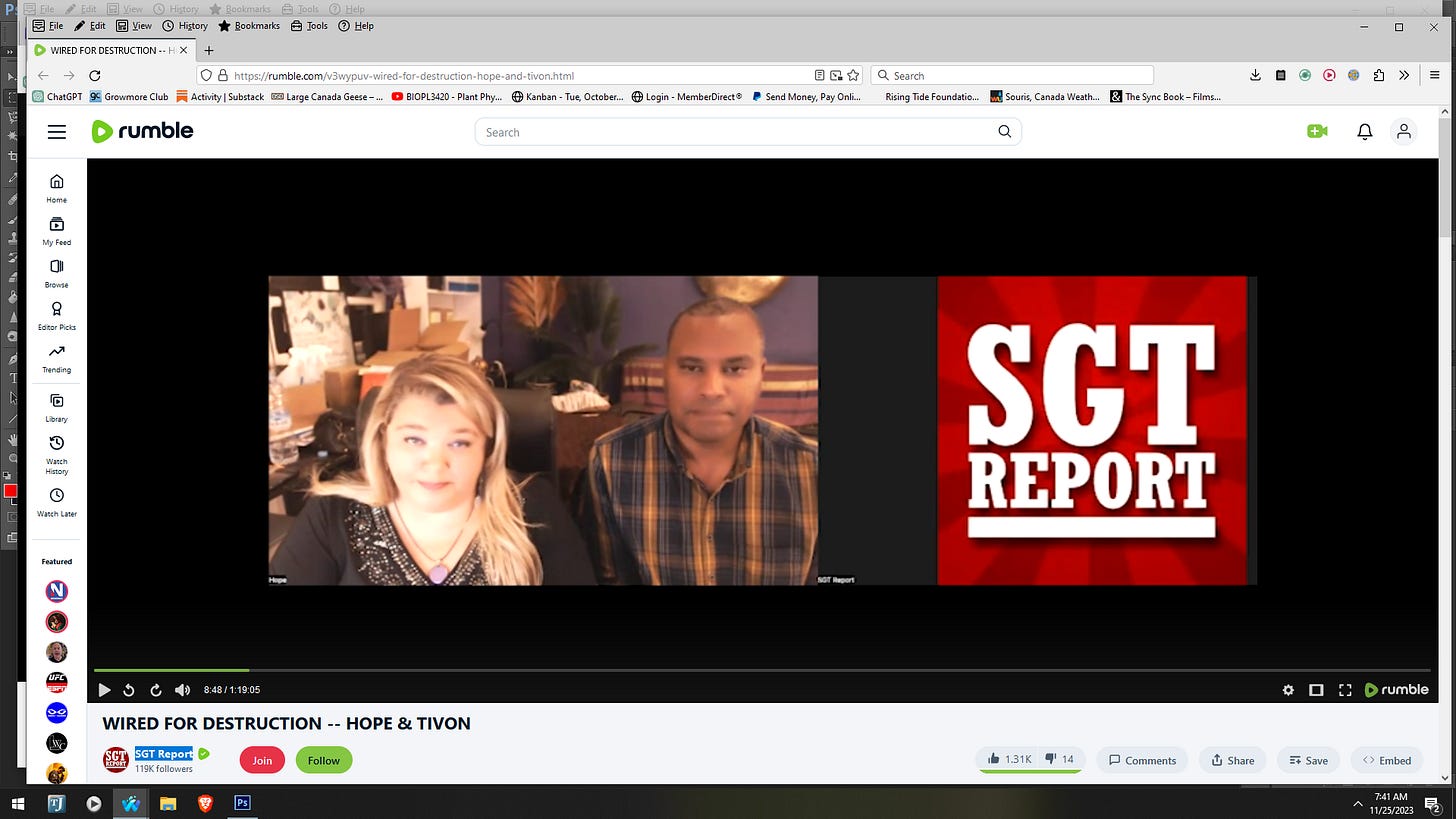Image resolution: width=1456 pixels, height=819 pixels.
Task: Dislike the video with thumbs down
Action: coord(1060,759)
